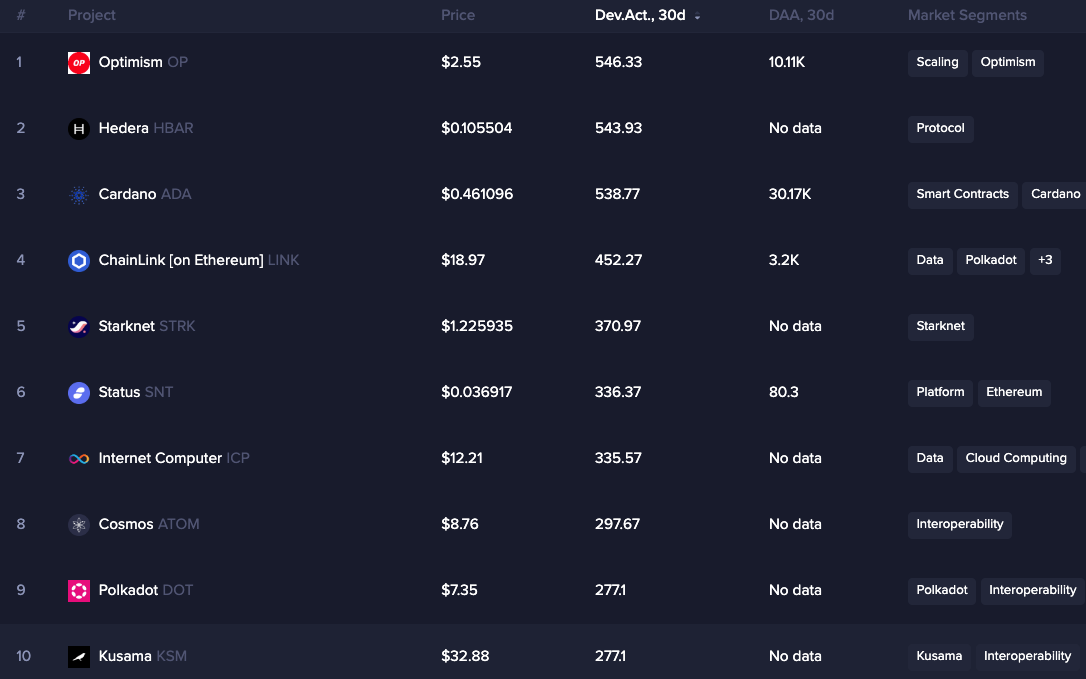This screenshot has width=1086, height=679.
Task: Click Optimism price $2.55
Action: pos(461,62)
